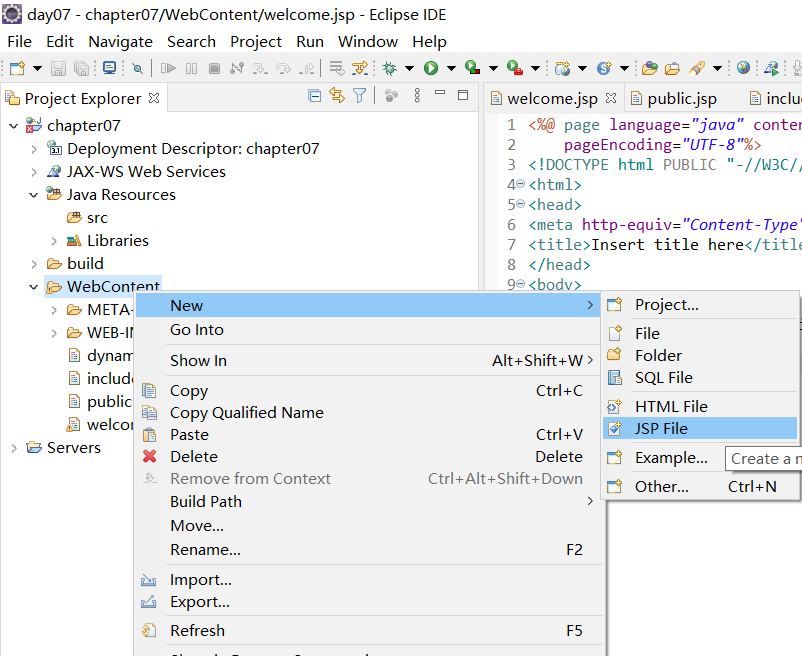Open Build Path submenu entry
Image resolution: width=802 pixels, height=656 pixels.
368,502
